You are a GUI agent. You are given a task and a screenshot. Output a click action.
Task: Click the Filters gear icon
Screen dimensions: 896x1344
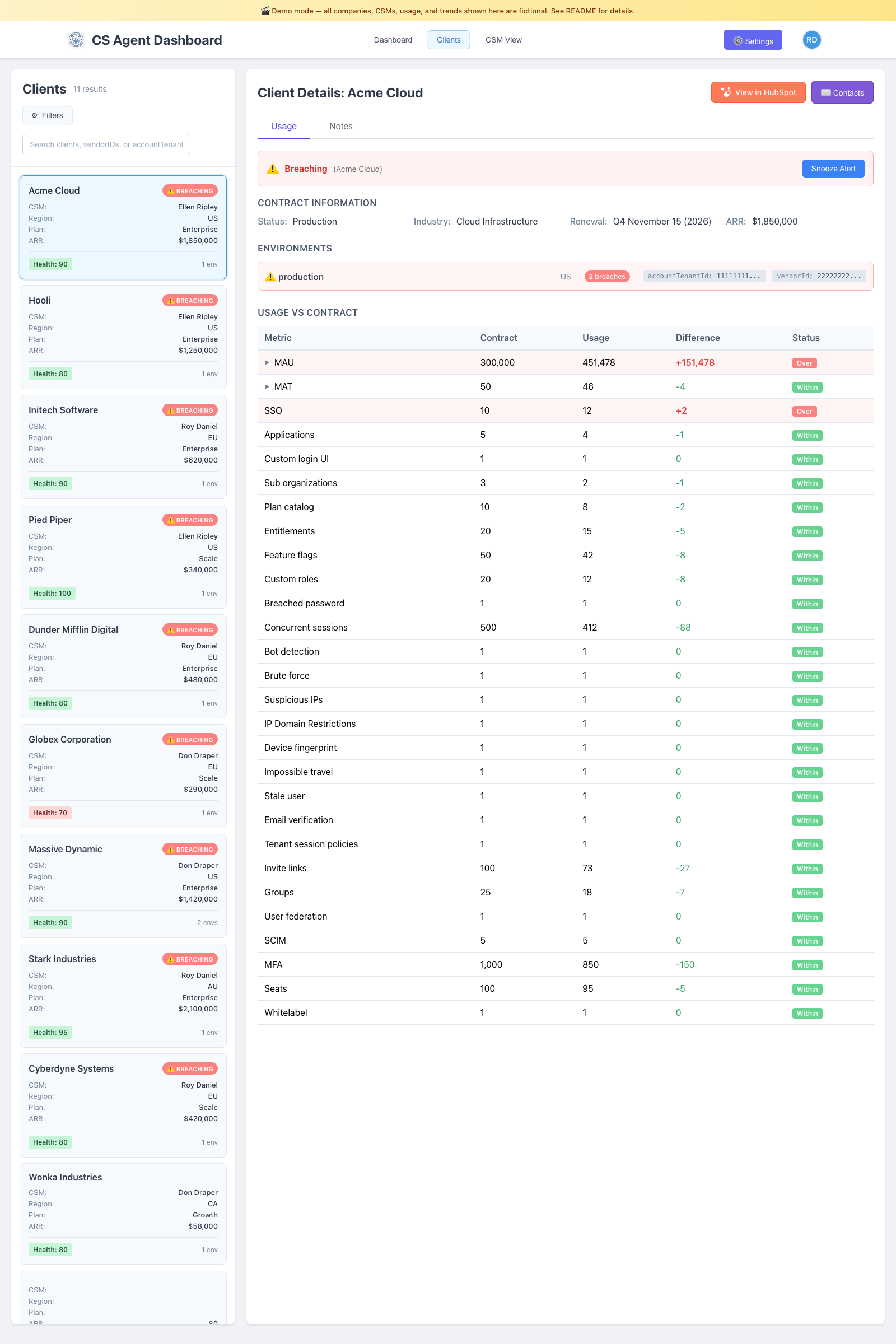(x=35, y=115)
